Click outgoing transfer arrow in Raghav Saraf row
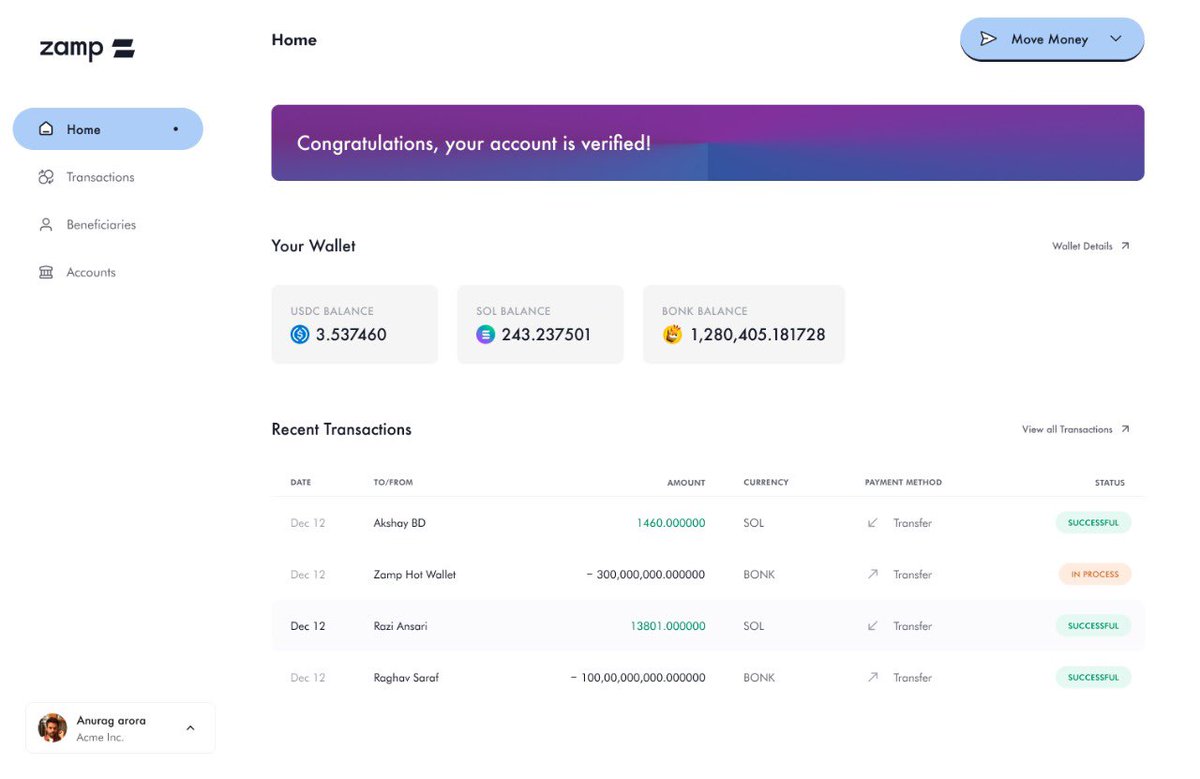This screenshot has width=1200, height=779. (x=873, y=677)
